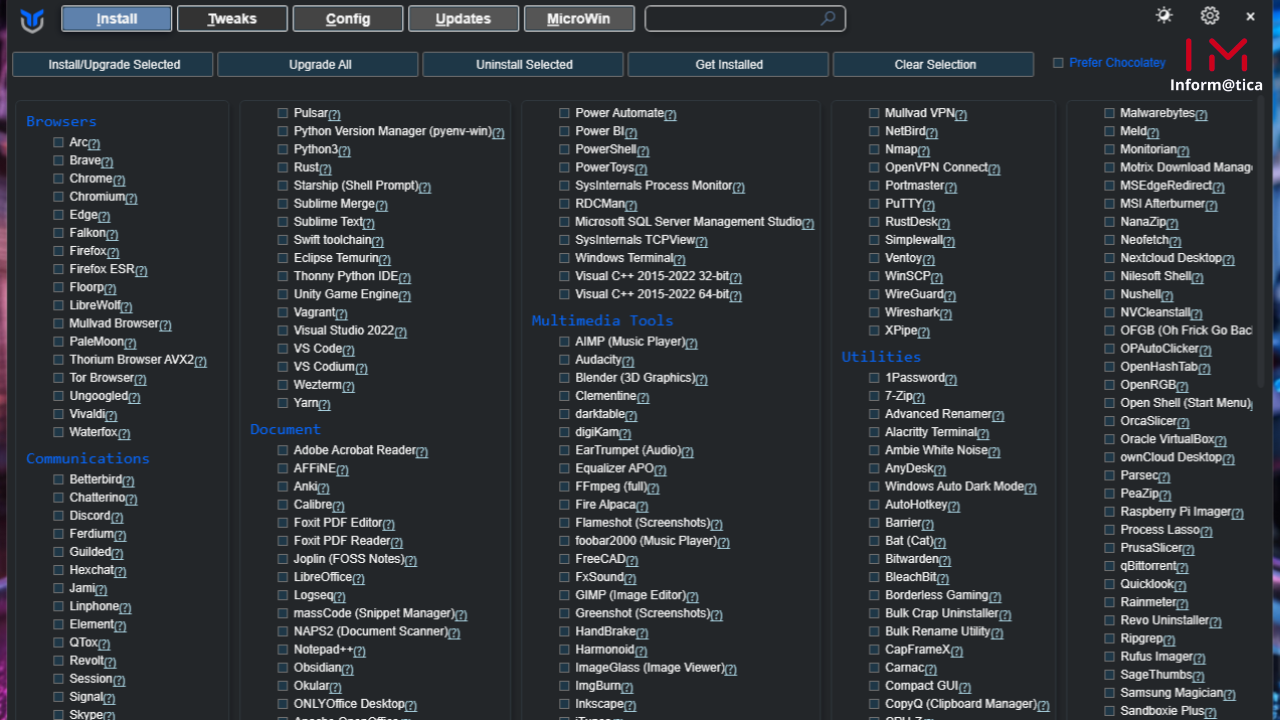Open the MicroWin tab
The width and height of the screenshot is (1280, 720).
pos(579,18)
